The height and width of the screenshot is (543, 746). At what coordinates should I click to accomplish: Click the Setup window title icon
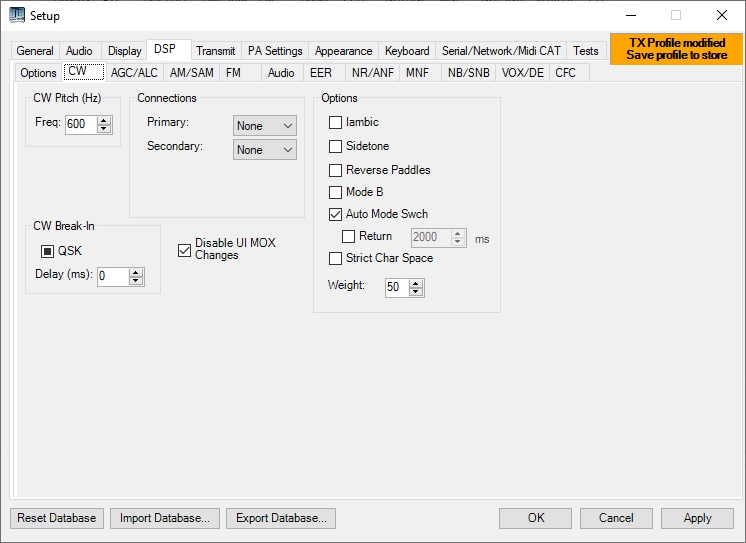pos(17,15)
